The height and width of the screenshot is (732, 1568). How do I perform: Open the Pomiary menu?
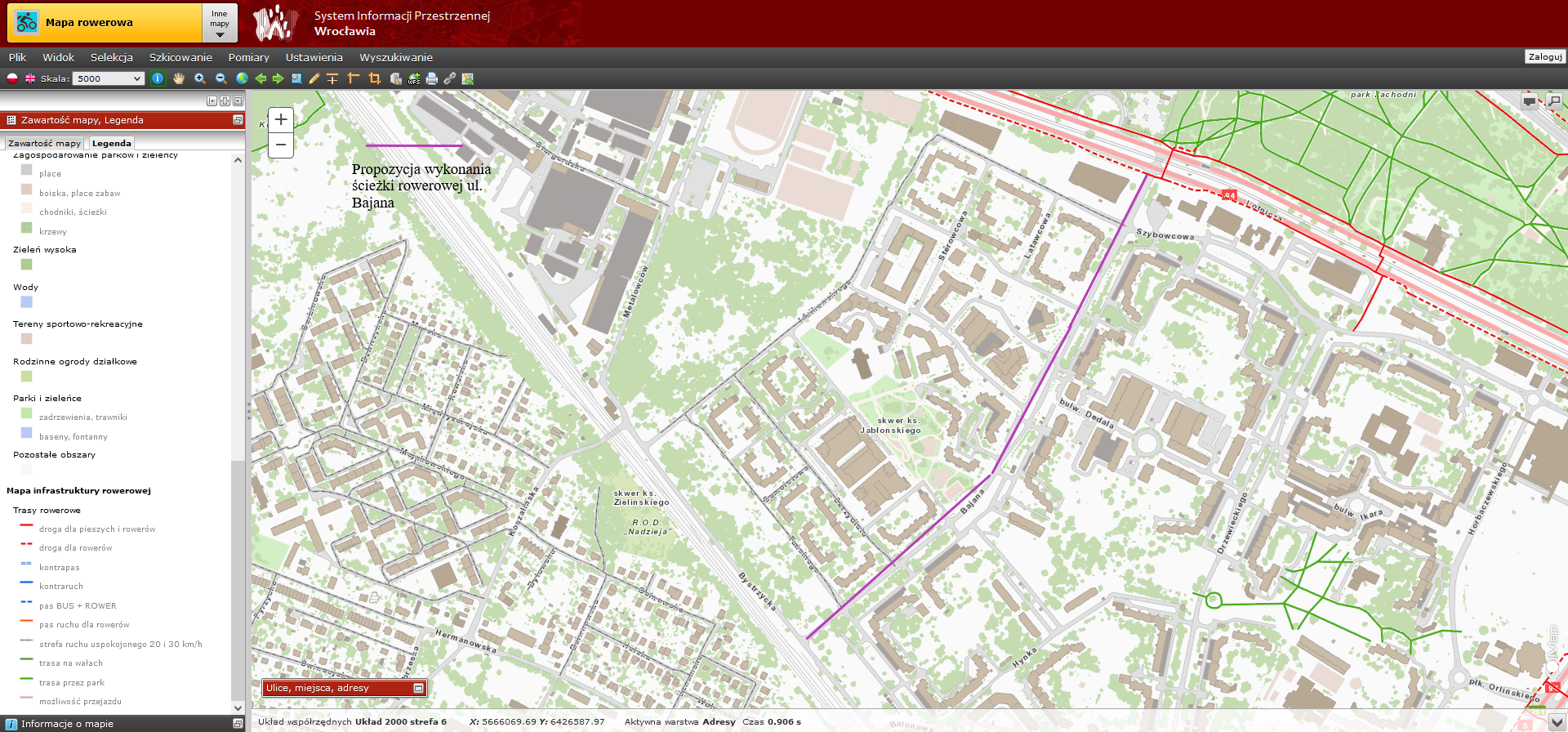click(248, 57)
